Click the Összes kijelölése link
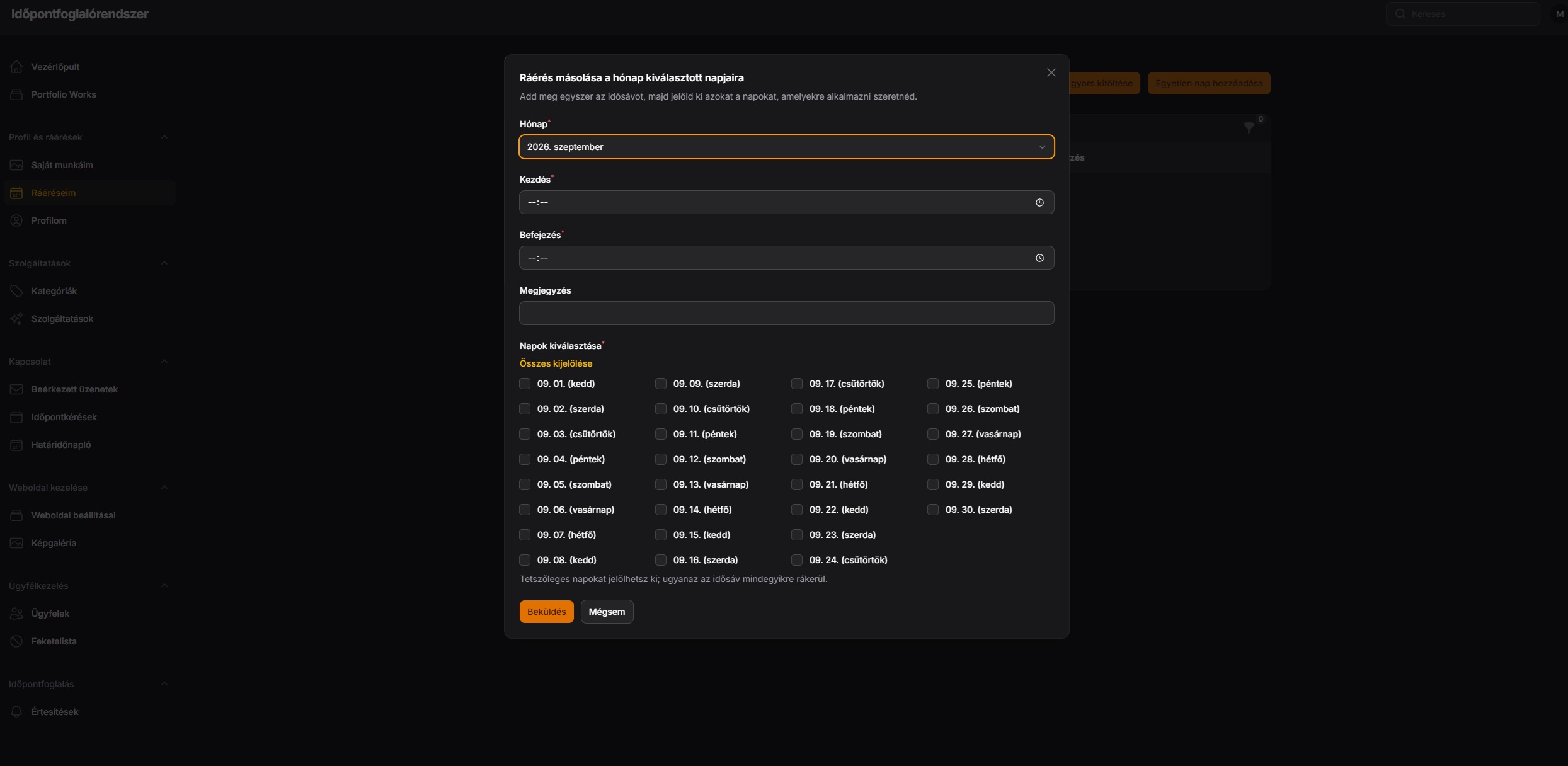This screenshot has width=1568, height=766. 556,363
